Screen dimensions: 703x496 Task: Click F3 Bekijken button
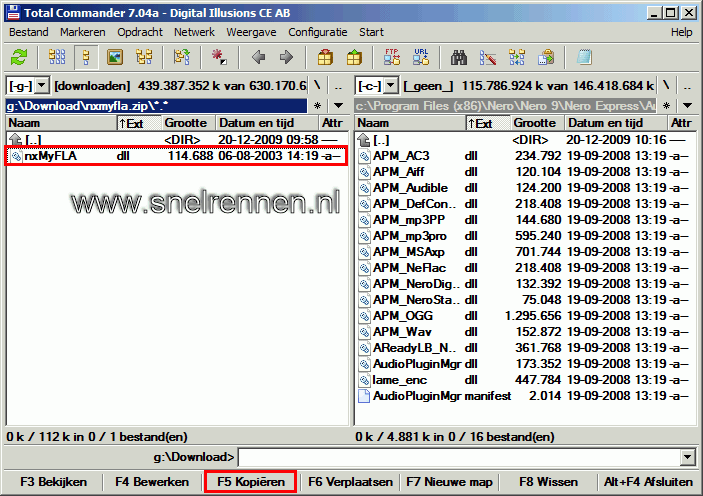53,482
